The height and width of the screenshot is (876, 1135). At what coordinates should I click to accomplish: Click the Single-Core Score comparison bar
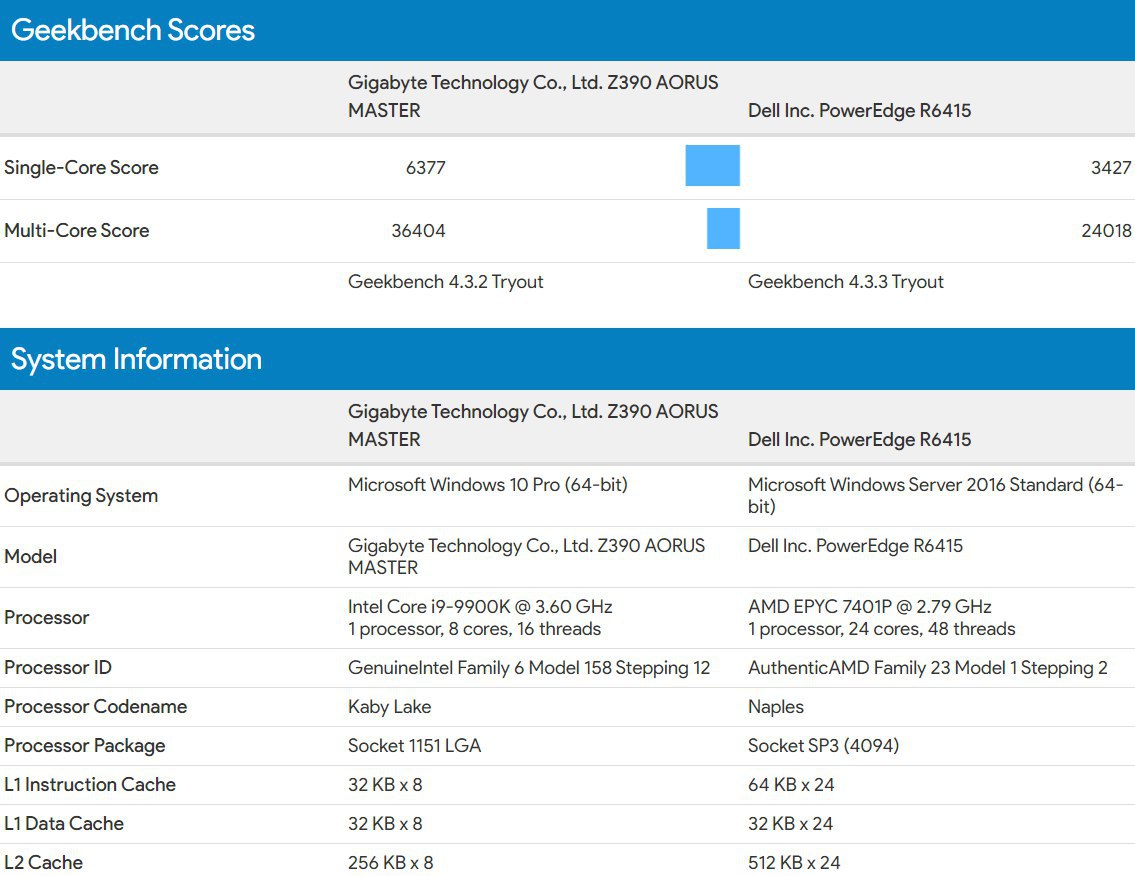[x=712, y=165]
